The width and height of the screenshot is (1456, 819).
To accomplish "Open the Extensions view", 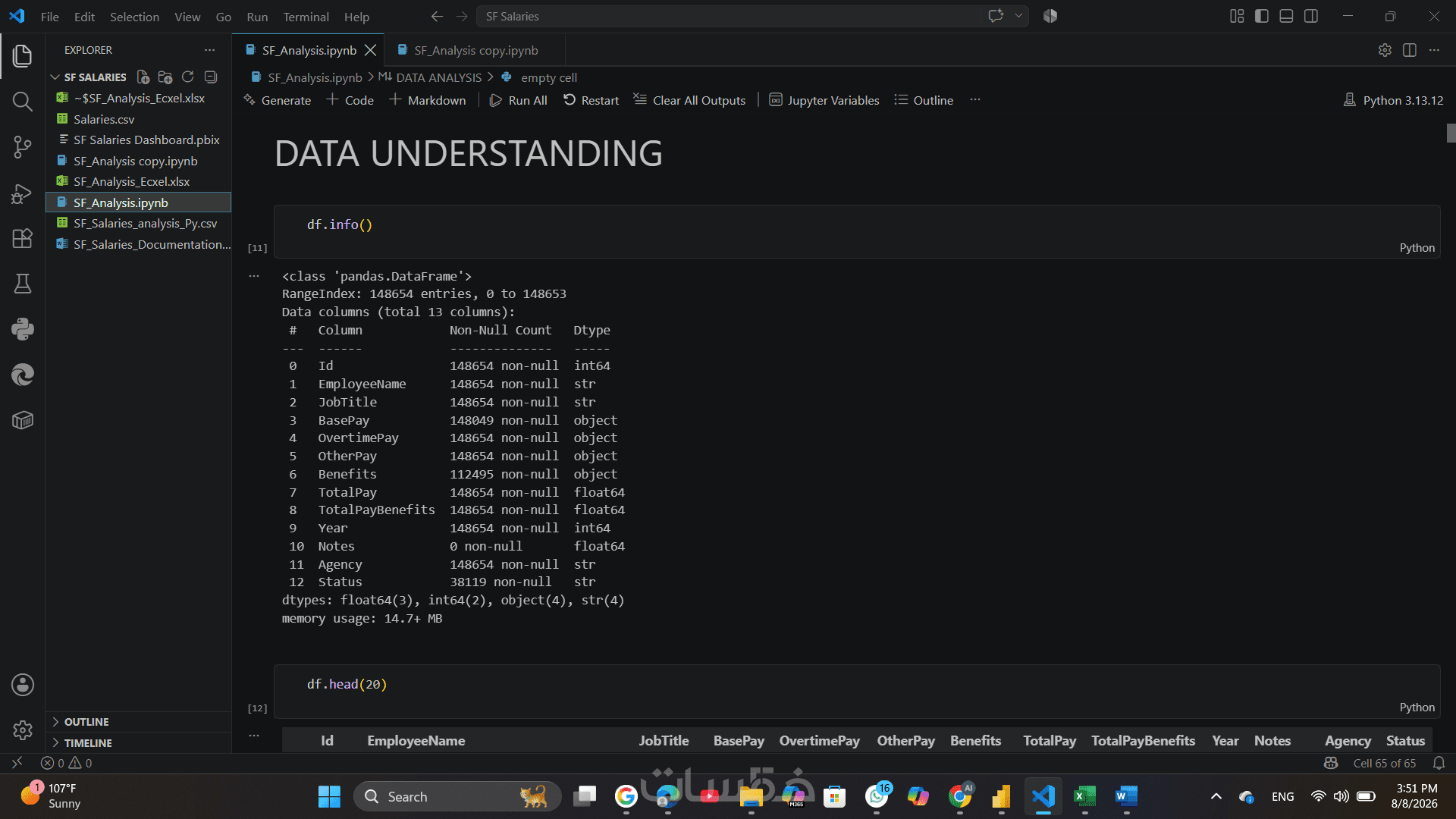I will pos(23,239).
